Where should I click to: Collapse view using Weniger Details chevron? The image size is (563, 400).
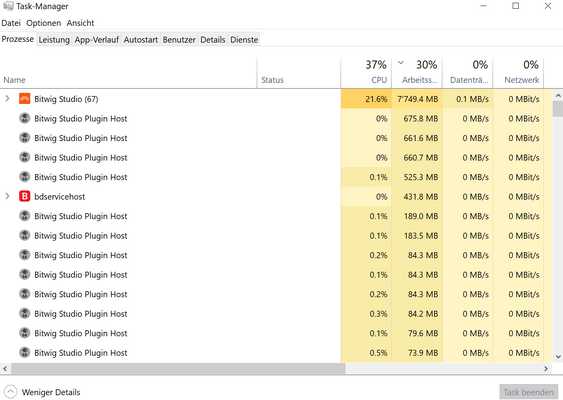pos(10,392)
